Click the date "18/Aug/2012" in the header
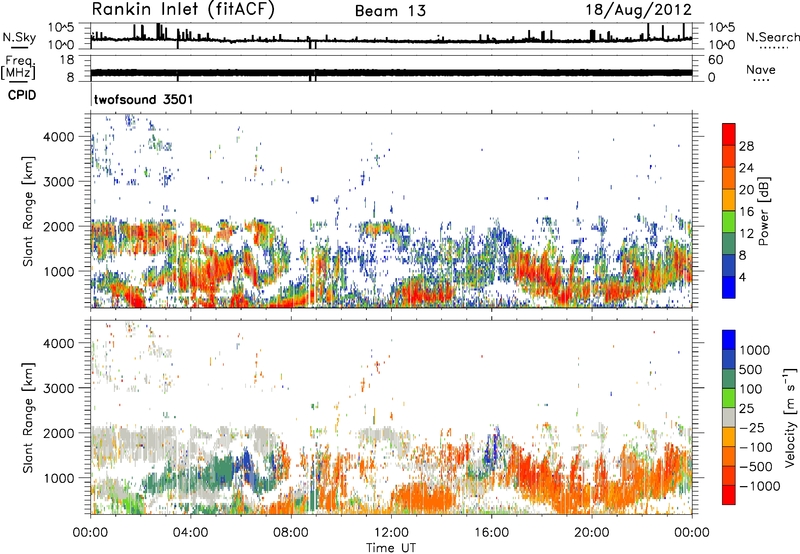Image resolution: width=800 pixels, height=554 pixels. (x=638, y=9)
